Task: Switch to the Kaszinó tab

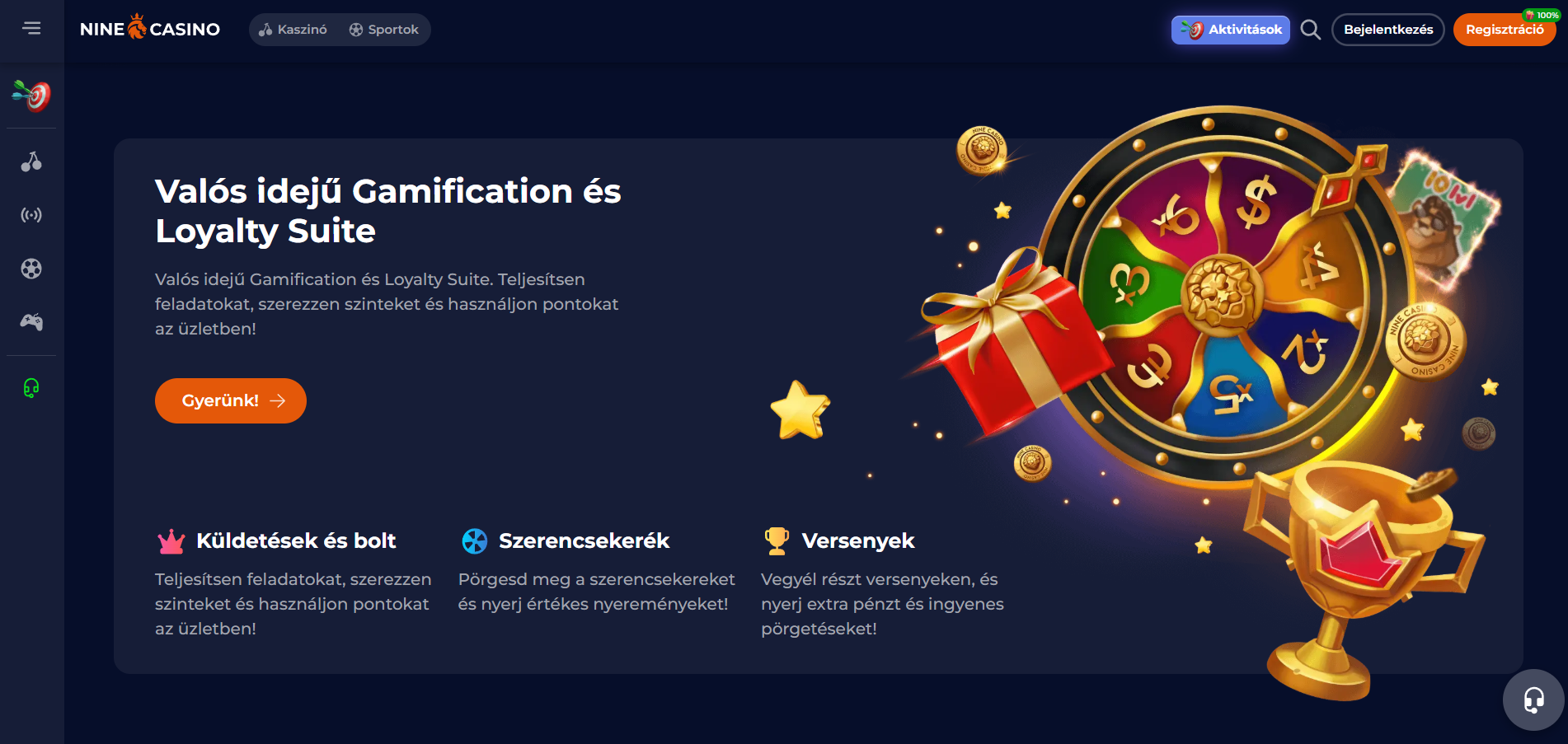Action: tap(293, 30)
